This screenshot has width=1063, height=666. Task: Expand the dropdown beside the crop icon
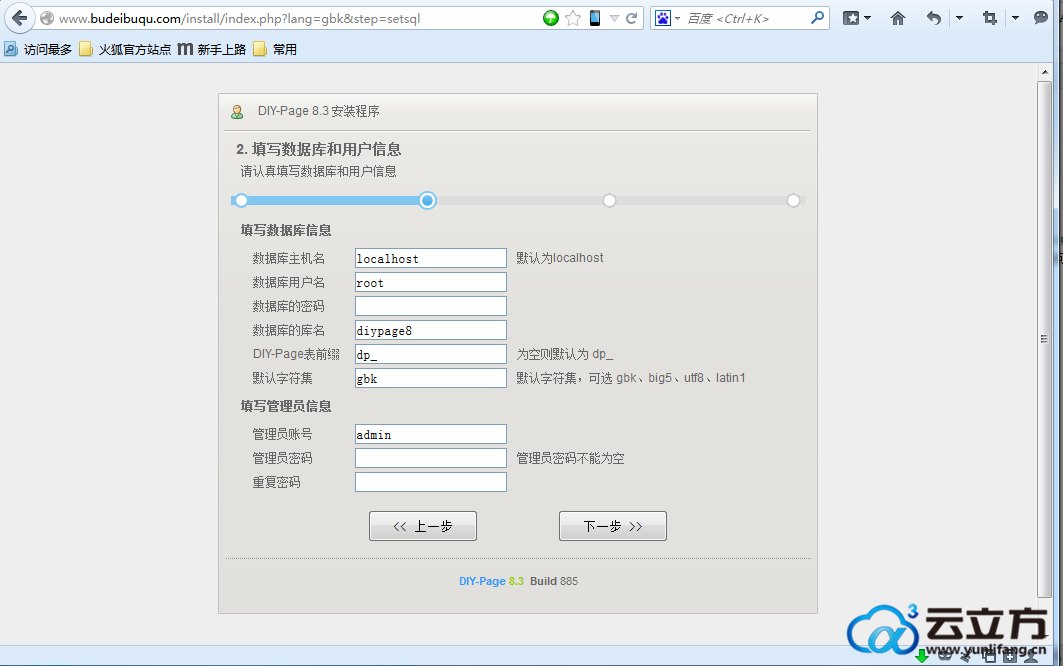coord(1016,18)
